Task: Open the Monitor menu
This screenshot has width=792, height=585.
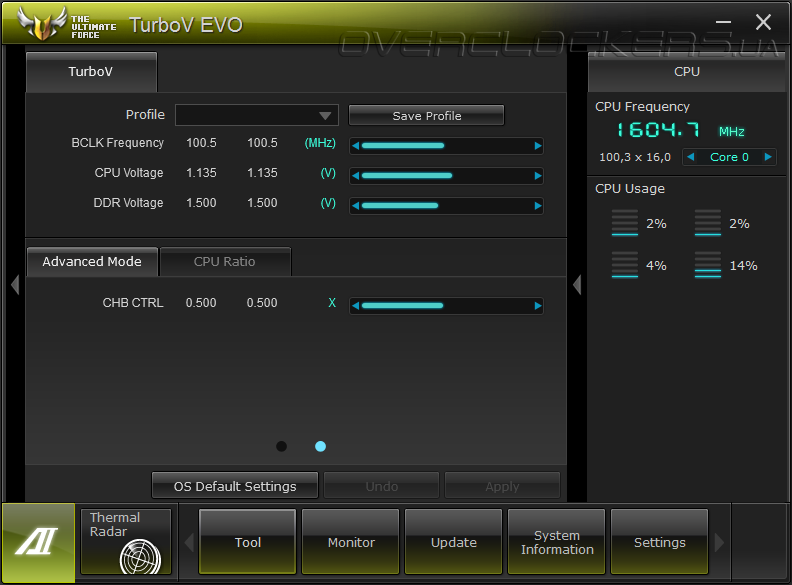Action: click(351, 542)
